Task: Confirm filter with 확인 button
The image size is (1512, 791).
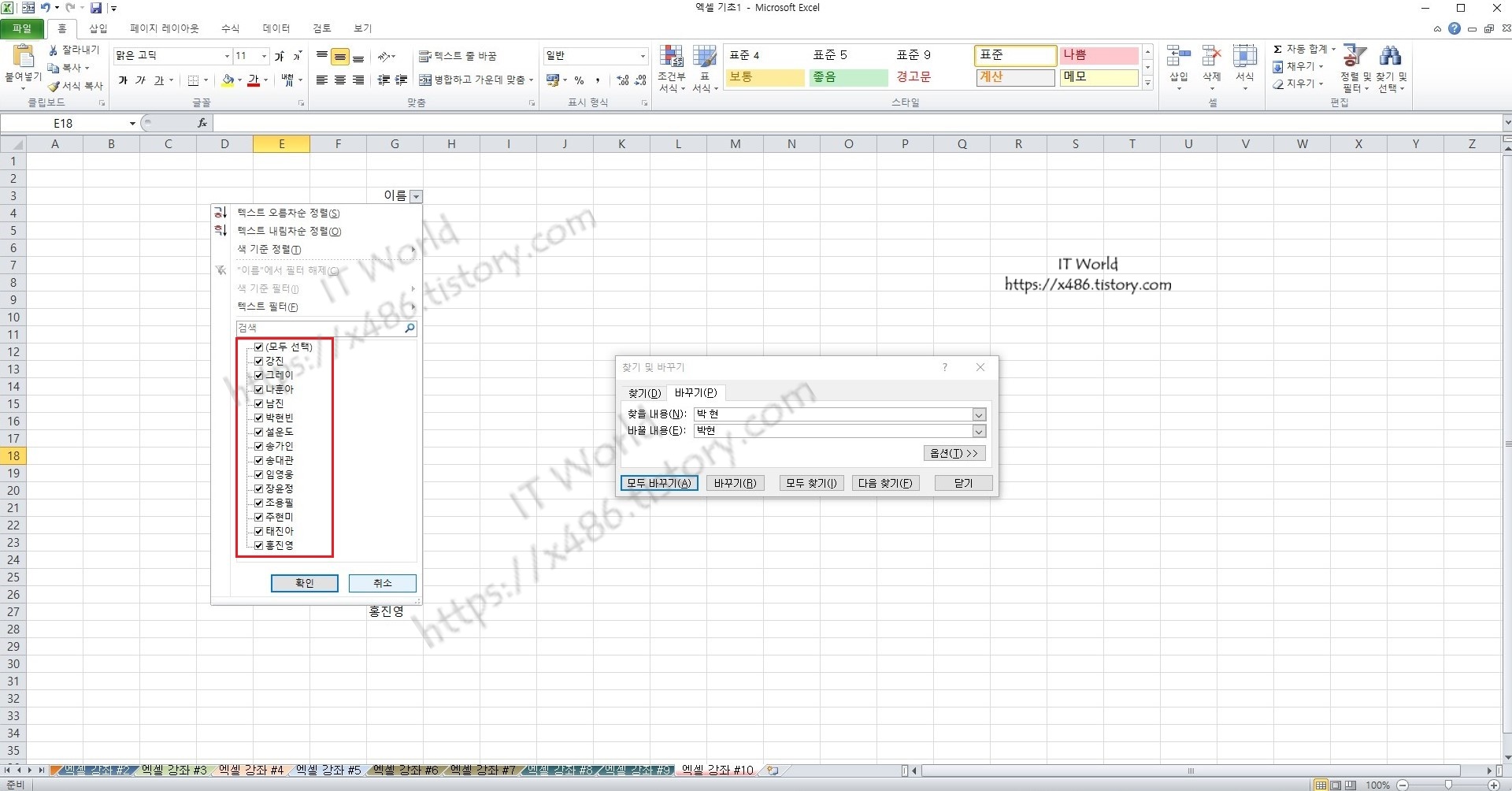Action: click(x=305, y=583)
